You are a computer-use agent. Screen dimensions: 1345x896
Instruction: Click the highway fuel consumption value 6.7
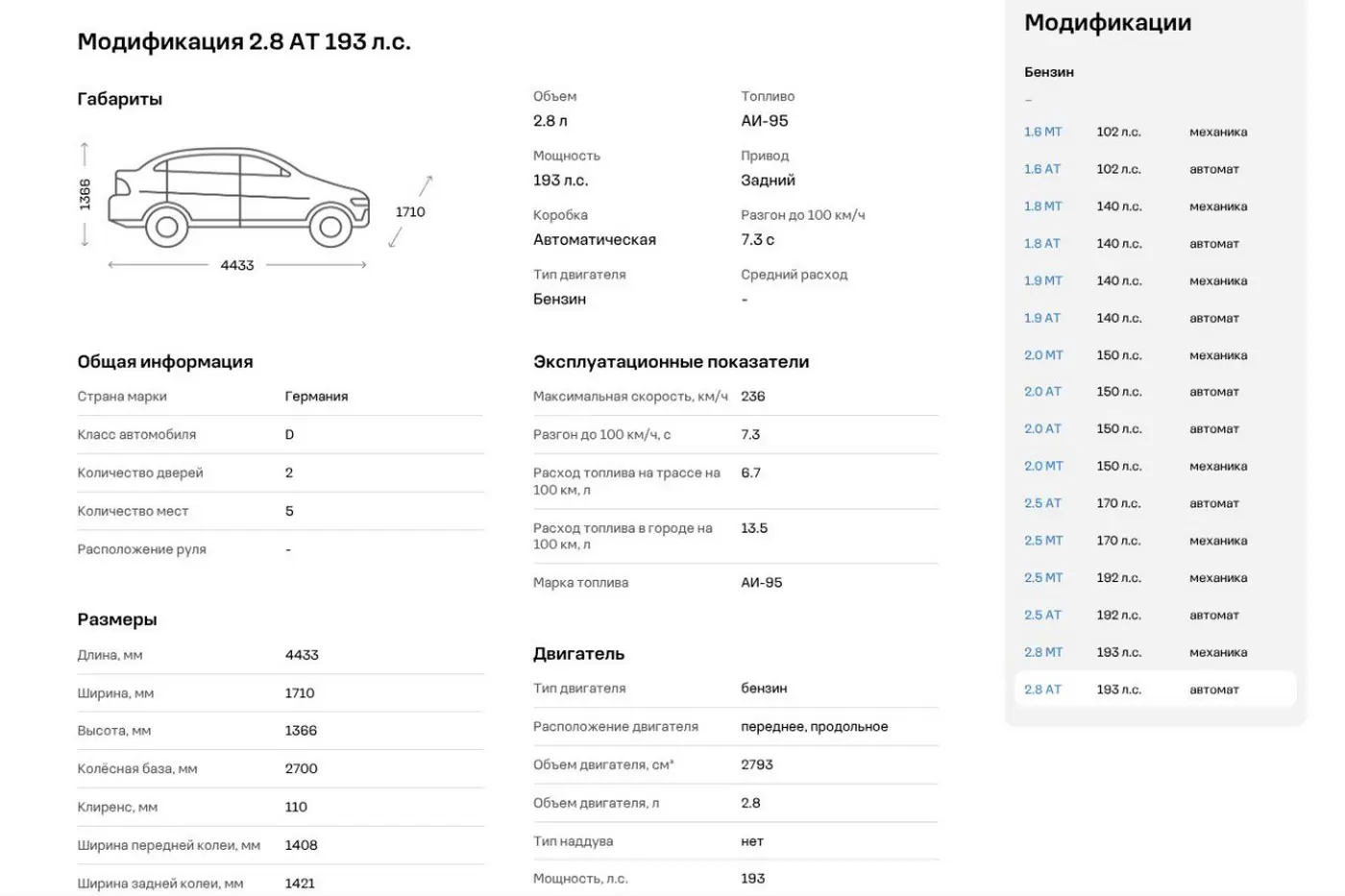751,473
